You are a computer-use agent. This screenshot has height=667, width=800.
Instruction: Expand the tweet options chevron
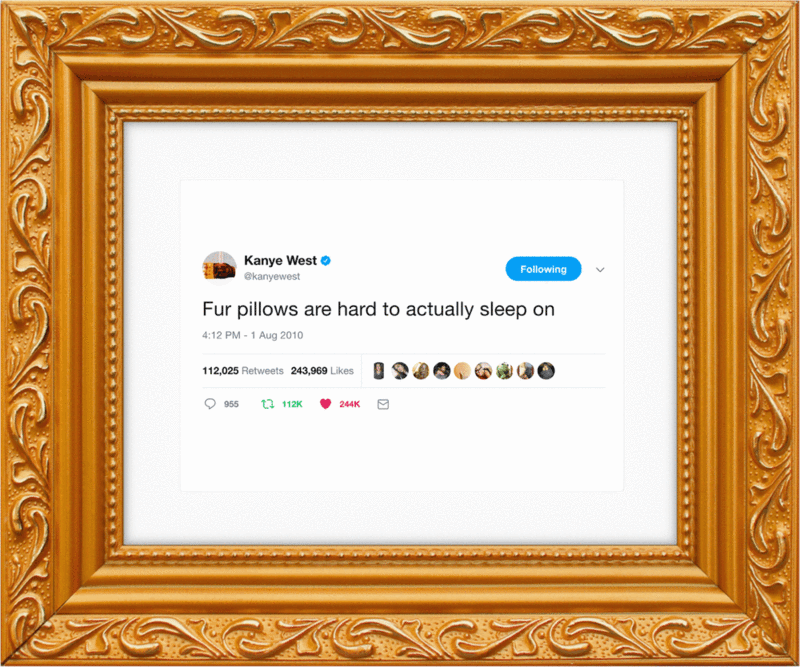600,269
